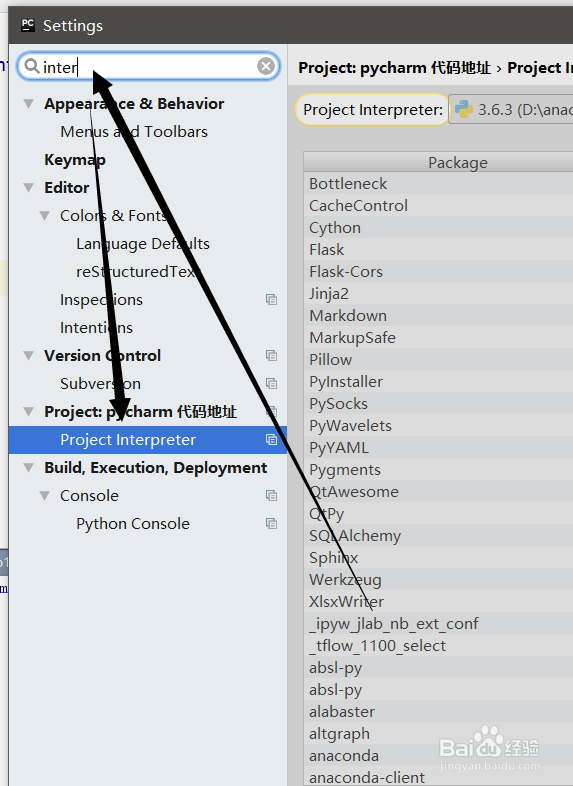Select Project Interpreter in the tree
Screen dimensions: 573x786
[x=148, y=440]
